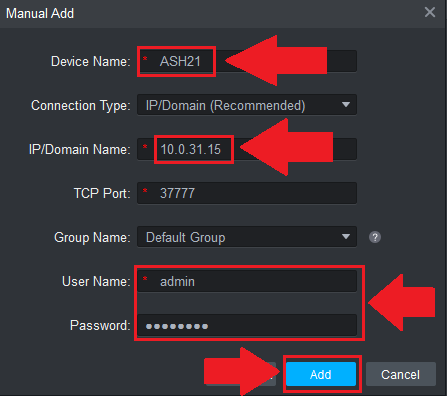This screenshot has width=447, height=396.
Task: Click the Group Name dropdown arrow
Action: pyautogui.click(x=346, y=237)
